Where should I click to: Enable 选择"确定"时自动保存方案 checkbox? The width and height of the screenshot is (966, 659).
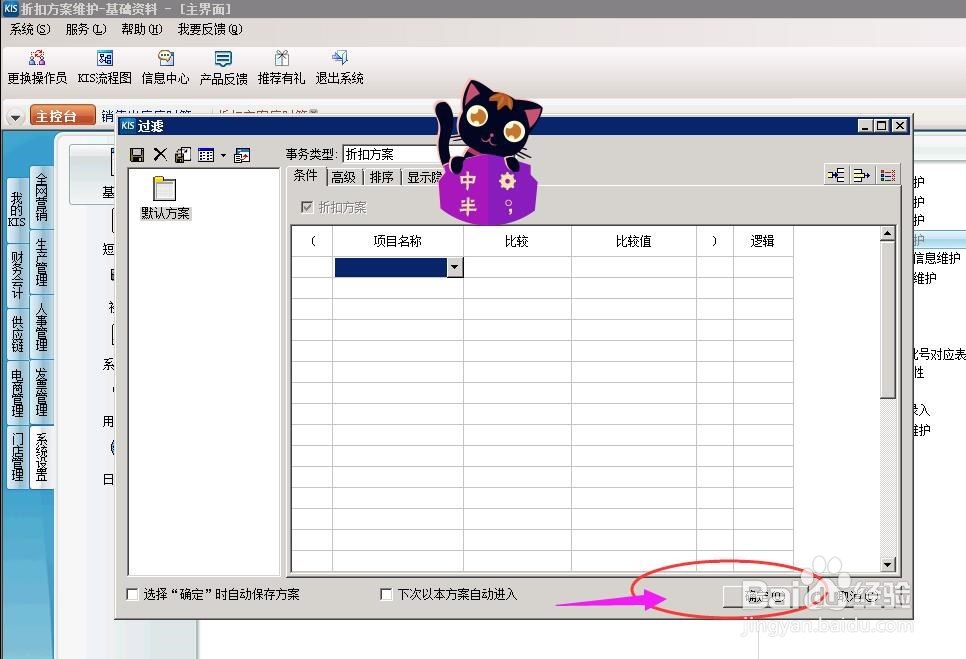coord(132,593)
